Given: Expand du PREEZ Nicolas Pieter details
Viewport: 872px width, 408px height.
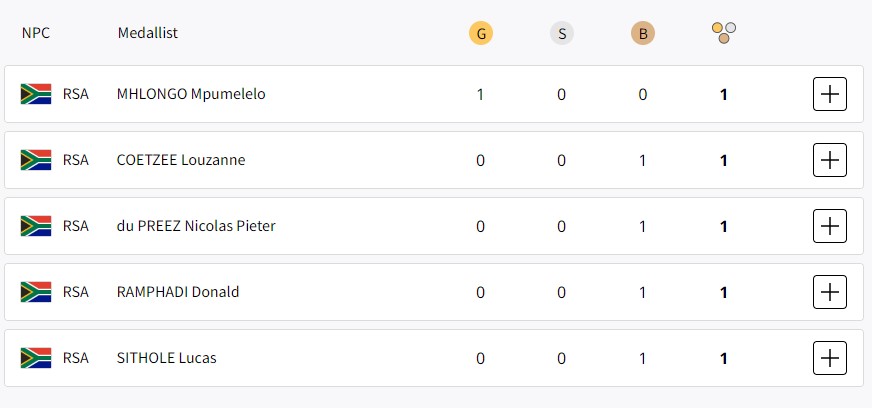Looking at the screenshot, I should pos(830,226).
